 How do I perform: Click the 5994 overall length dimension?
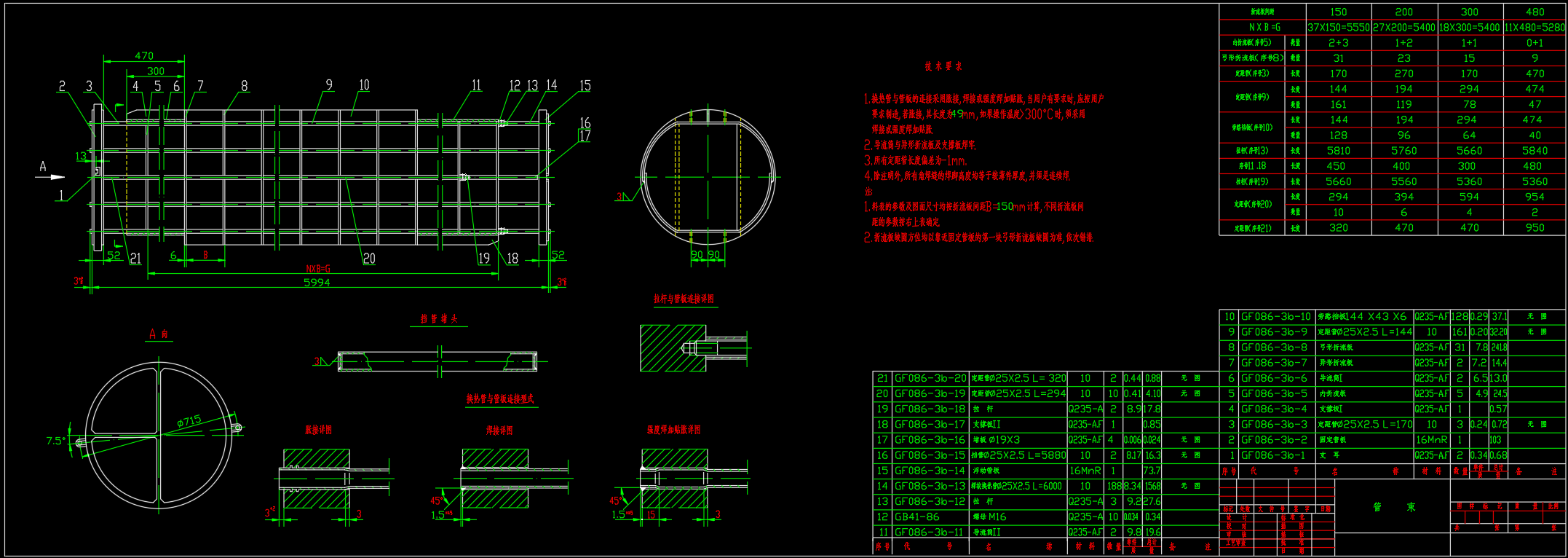[316, 283]
